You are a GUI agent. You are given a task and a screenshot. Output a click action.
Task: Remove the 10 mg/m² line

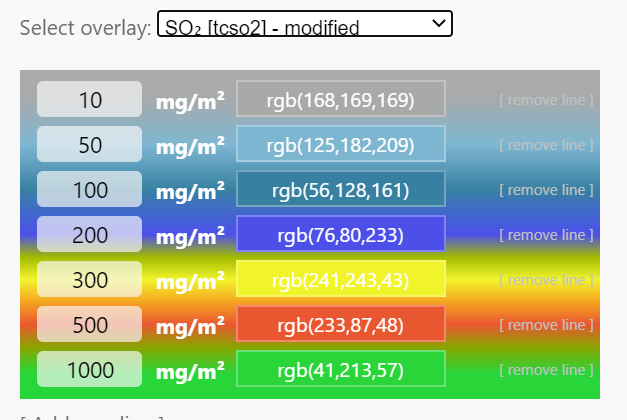pos(546,100)
